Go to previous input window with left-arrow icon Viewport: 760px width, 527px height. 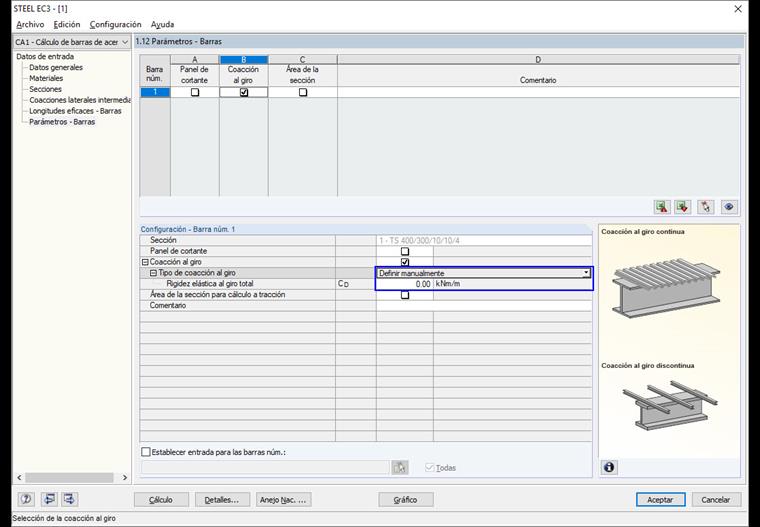pyautogui.click(x=49, y=499)
